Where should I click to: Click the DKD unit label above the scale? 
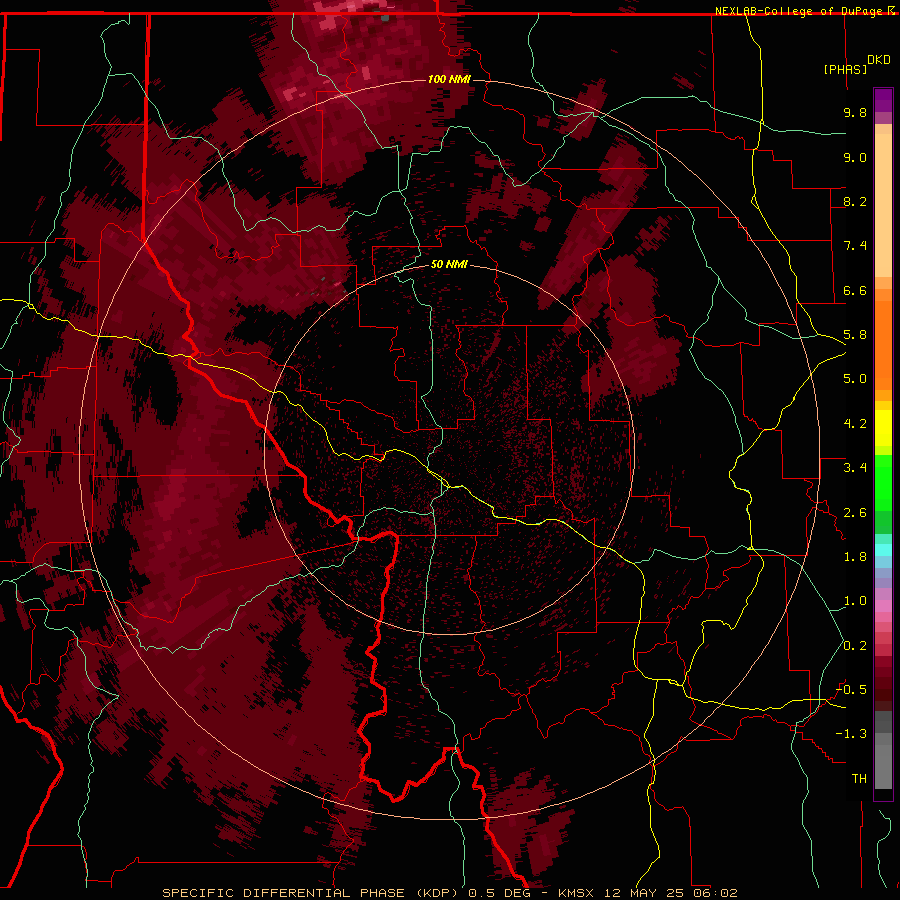pos(878,60)
